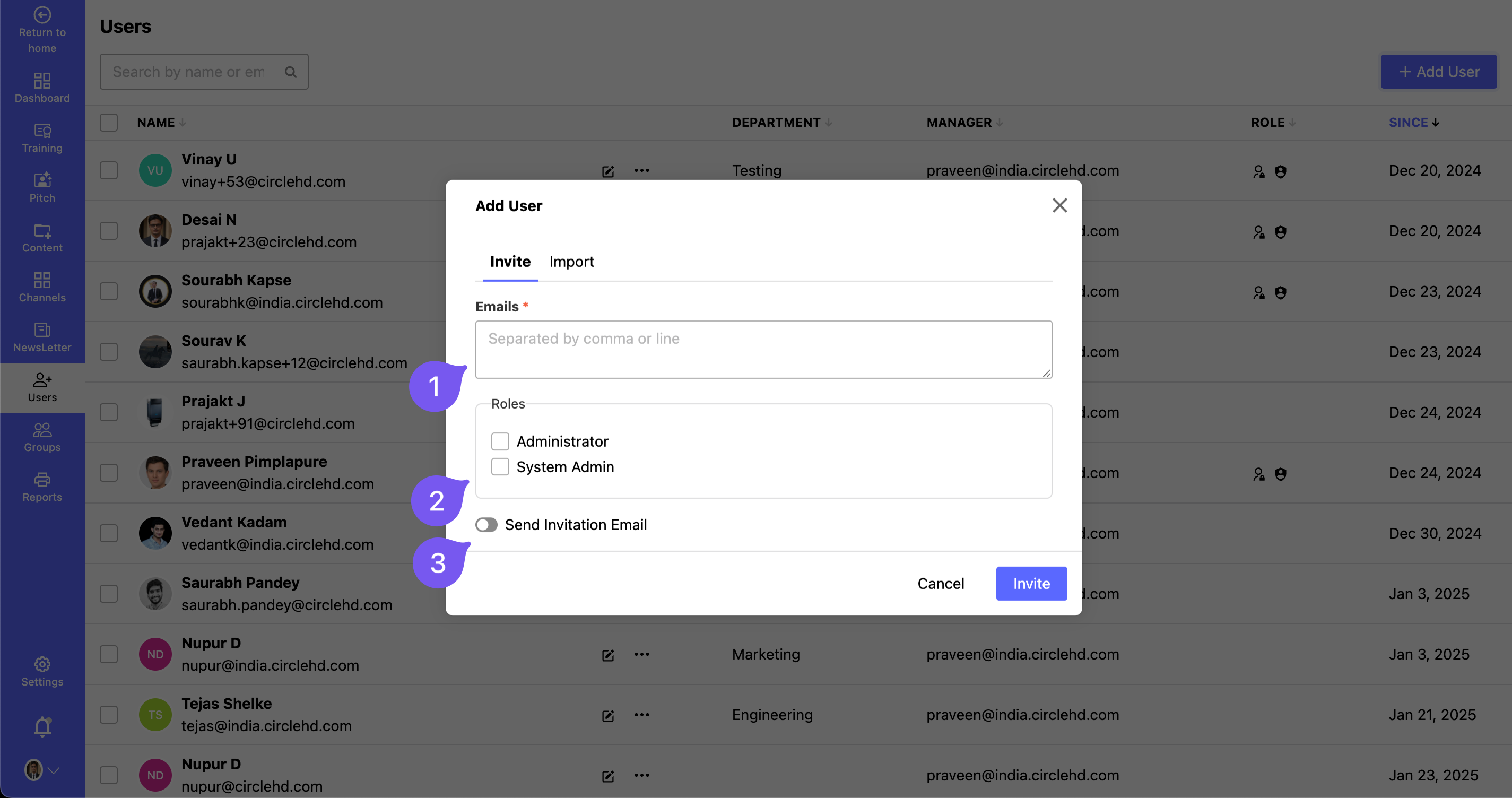1512x798 pixels.
Task: Click Sourabh Kapse's avatar photo
Action: 155,291
